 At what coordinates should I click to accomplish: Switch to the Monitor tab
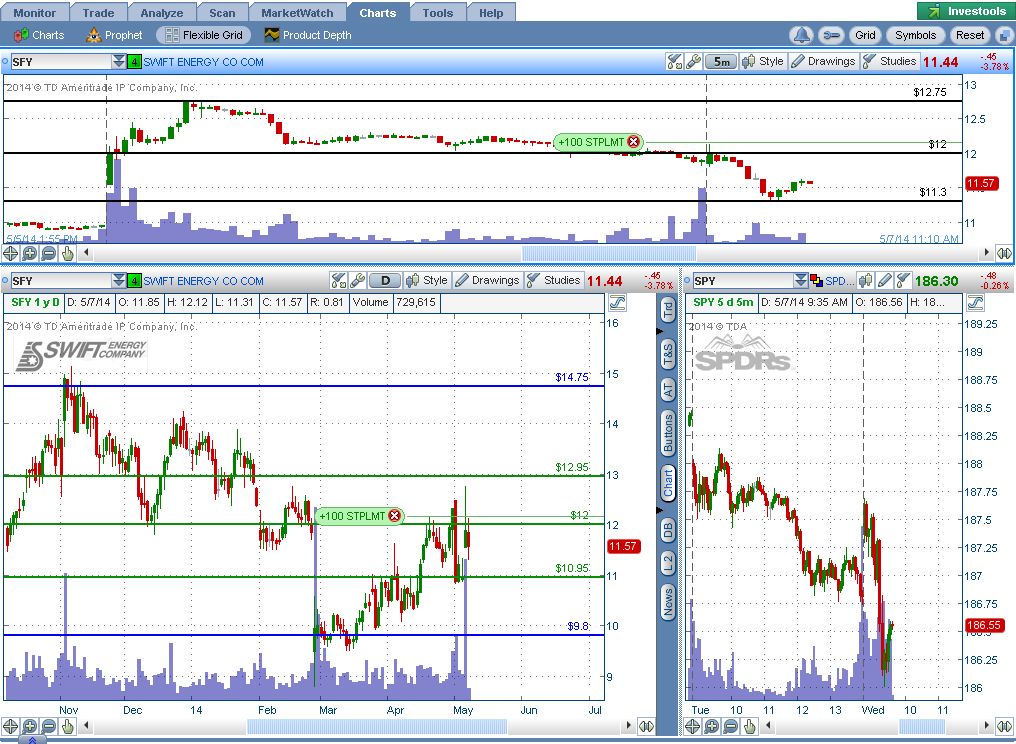34,13
